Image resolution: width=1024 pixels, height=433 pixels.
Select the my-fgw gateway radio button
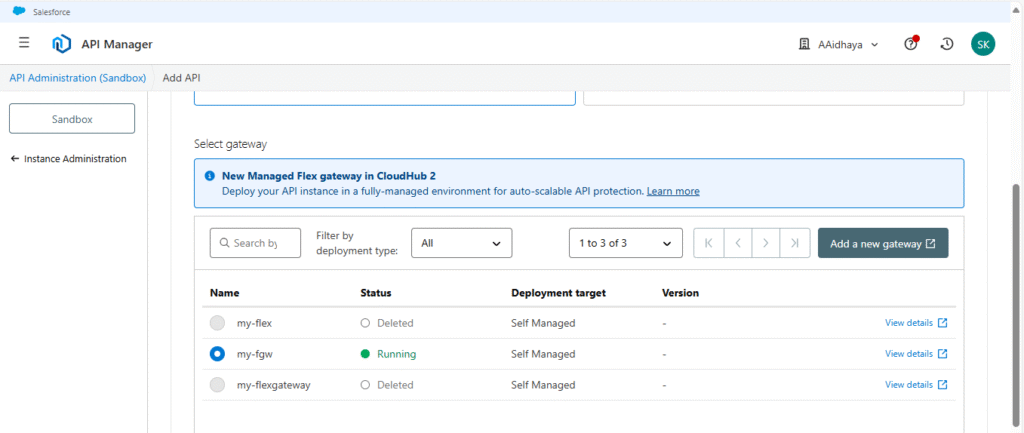pyautogui.click(x=217, y=353)
